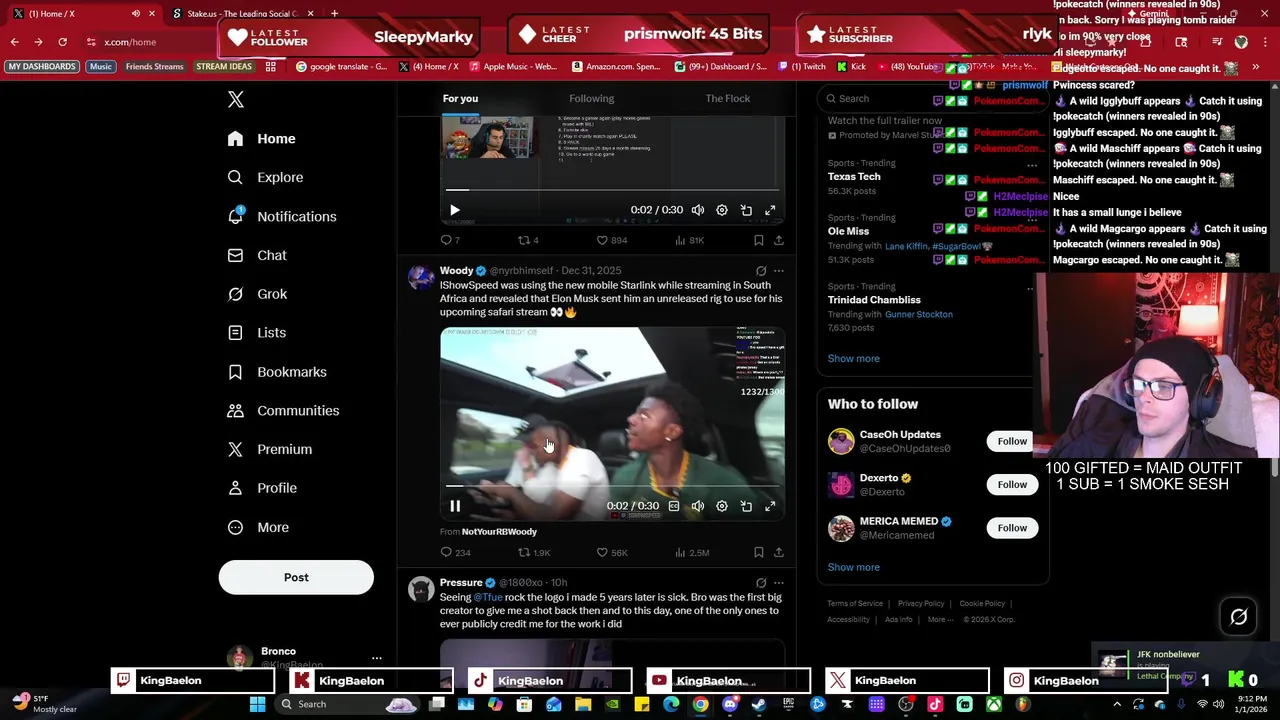The image size is (1280, 720).
Task: Open Chat in the sidebar
Action: click(x=257, y=255)
